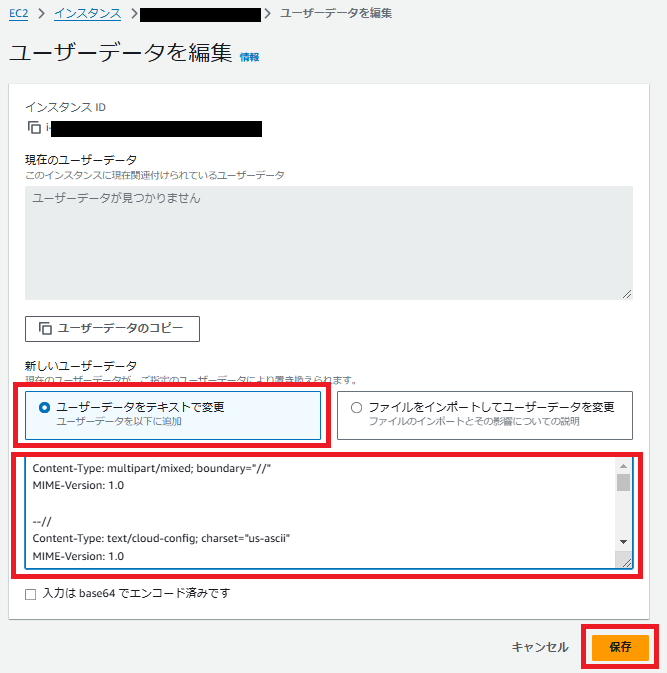Check the base64 でエンコード済み checkbox

point(30,594)
